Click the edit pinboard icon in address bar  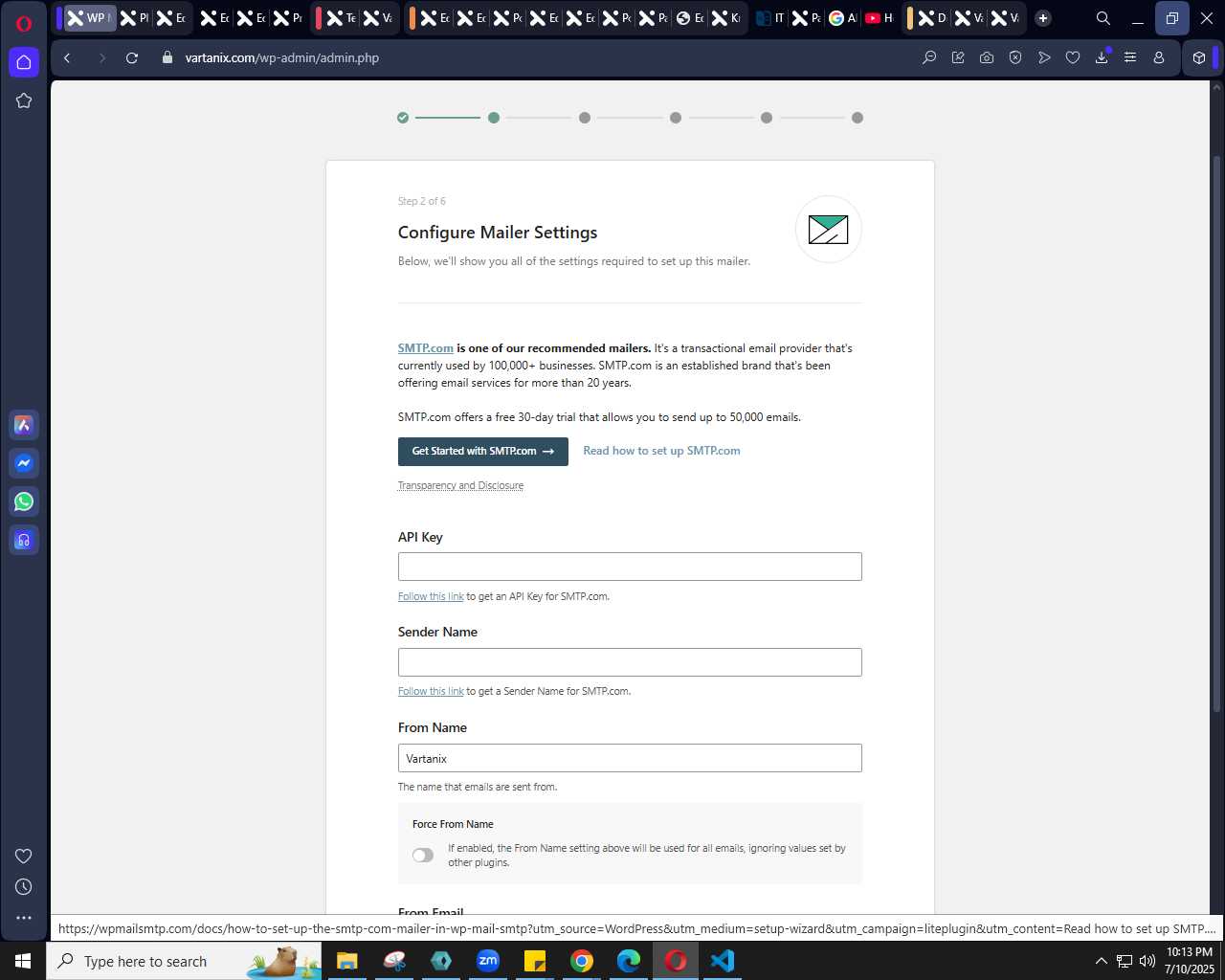958,57
